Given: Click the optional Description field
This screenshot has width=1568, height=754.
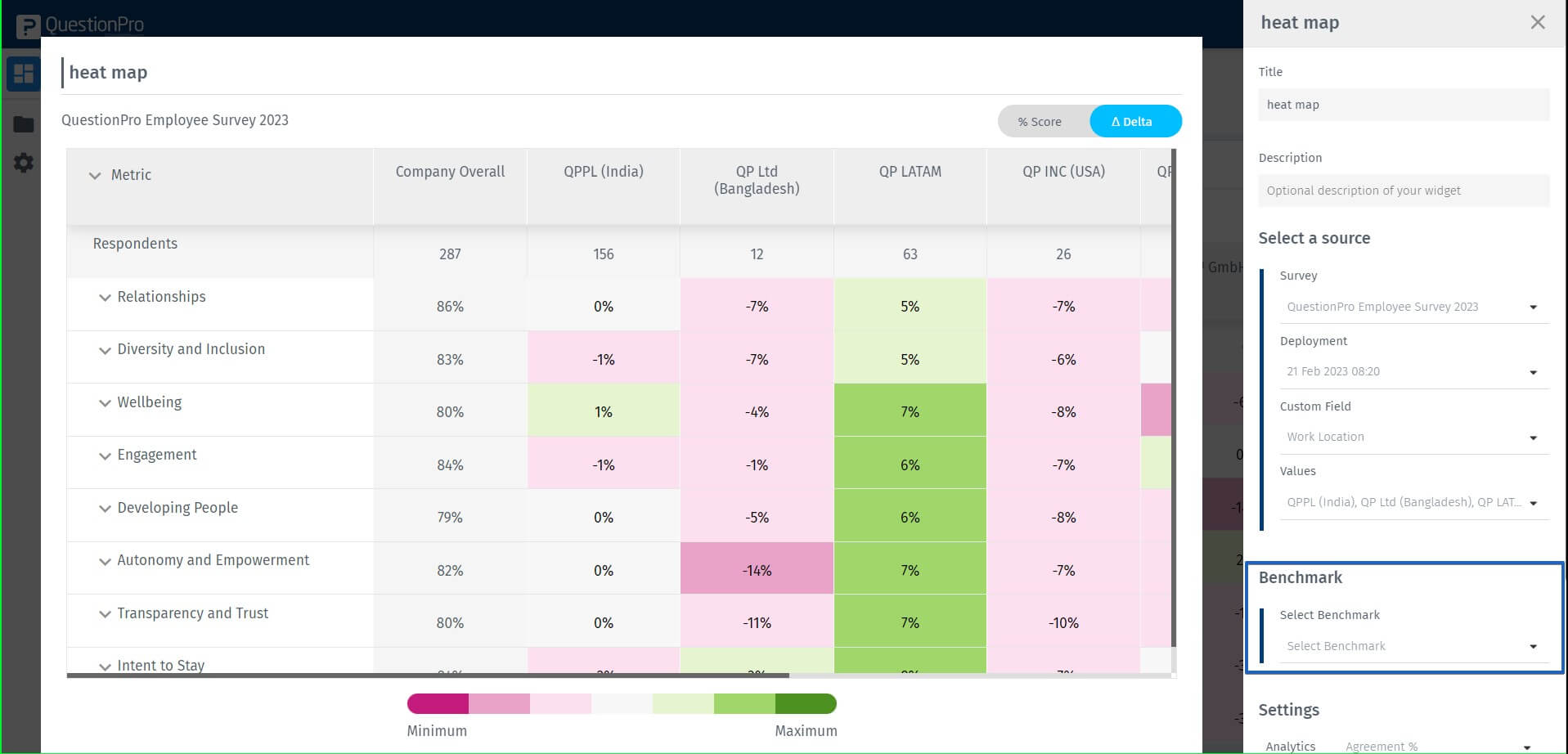Looking at the screenshot, I should [x=1403, y=191].
